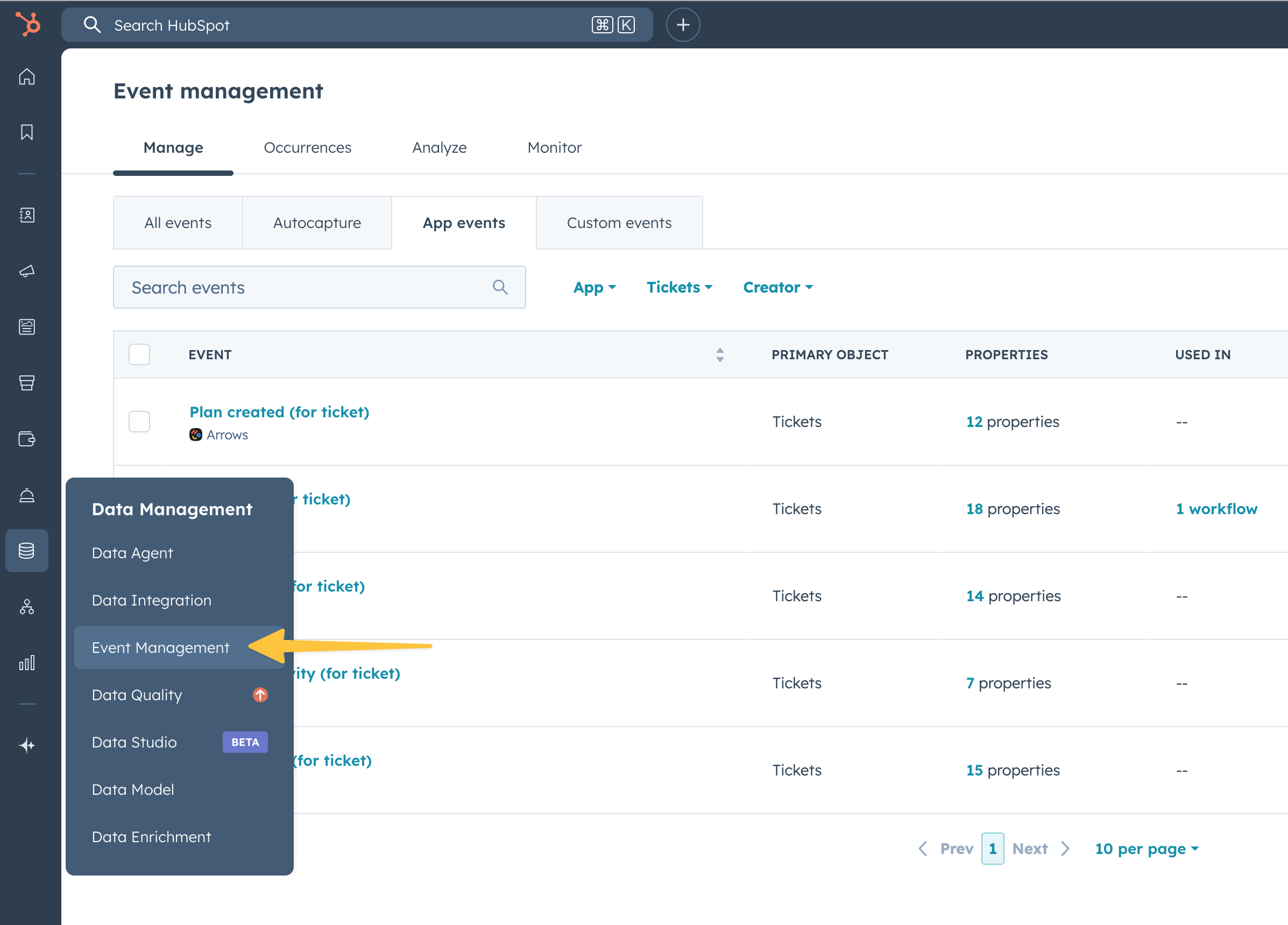Expand the Creator filter dropdown

777,287
